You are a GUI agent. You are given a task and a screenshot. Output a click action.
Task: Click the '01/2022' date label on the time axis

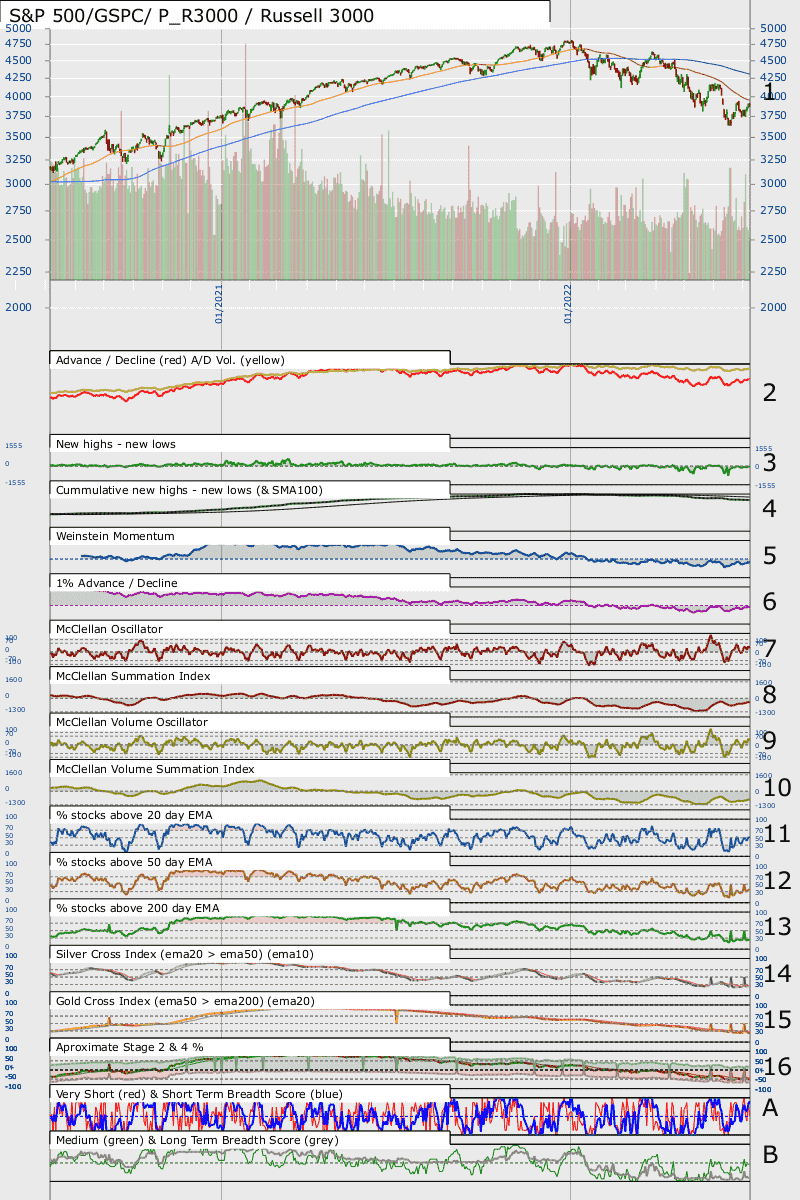pos(568,303)
